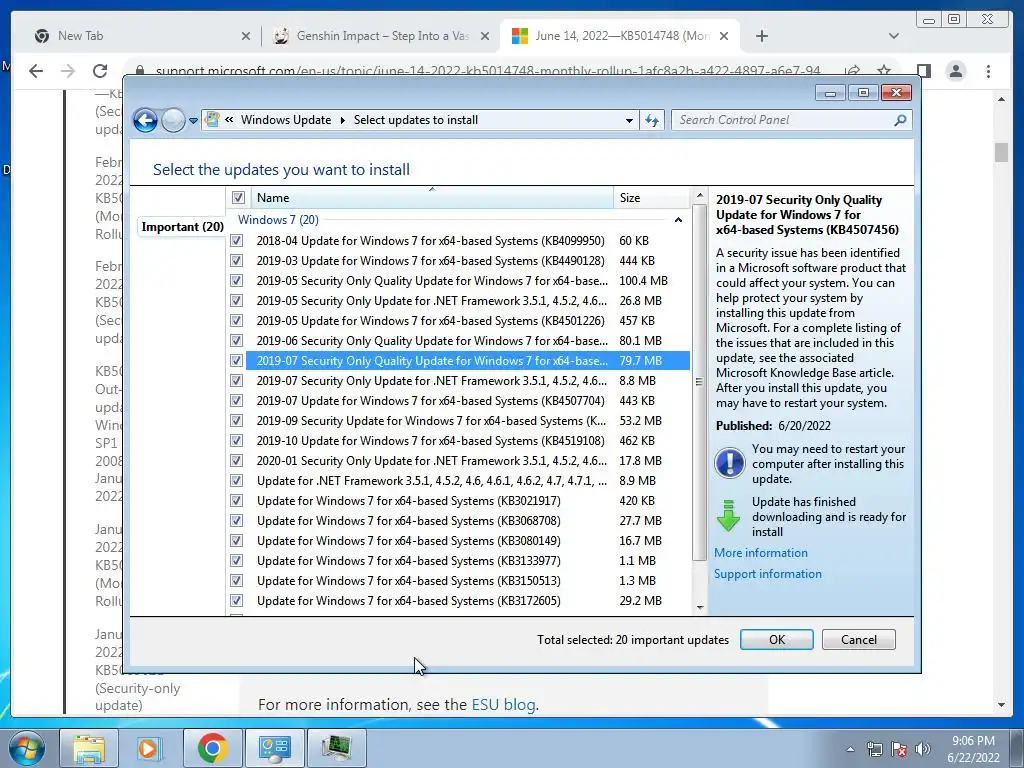Click Chrome back navigation arrow
Viewport: 1024px width, 768px height.
[x=36, y=71]
